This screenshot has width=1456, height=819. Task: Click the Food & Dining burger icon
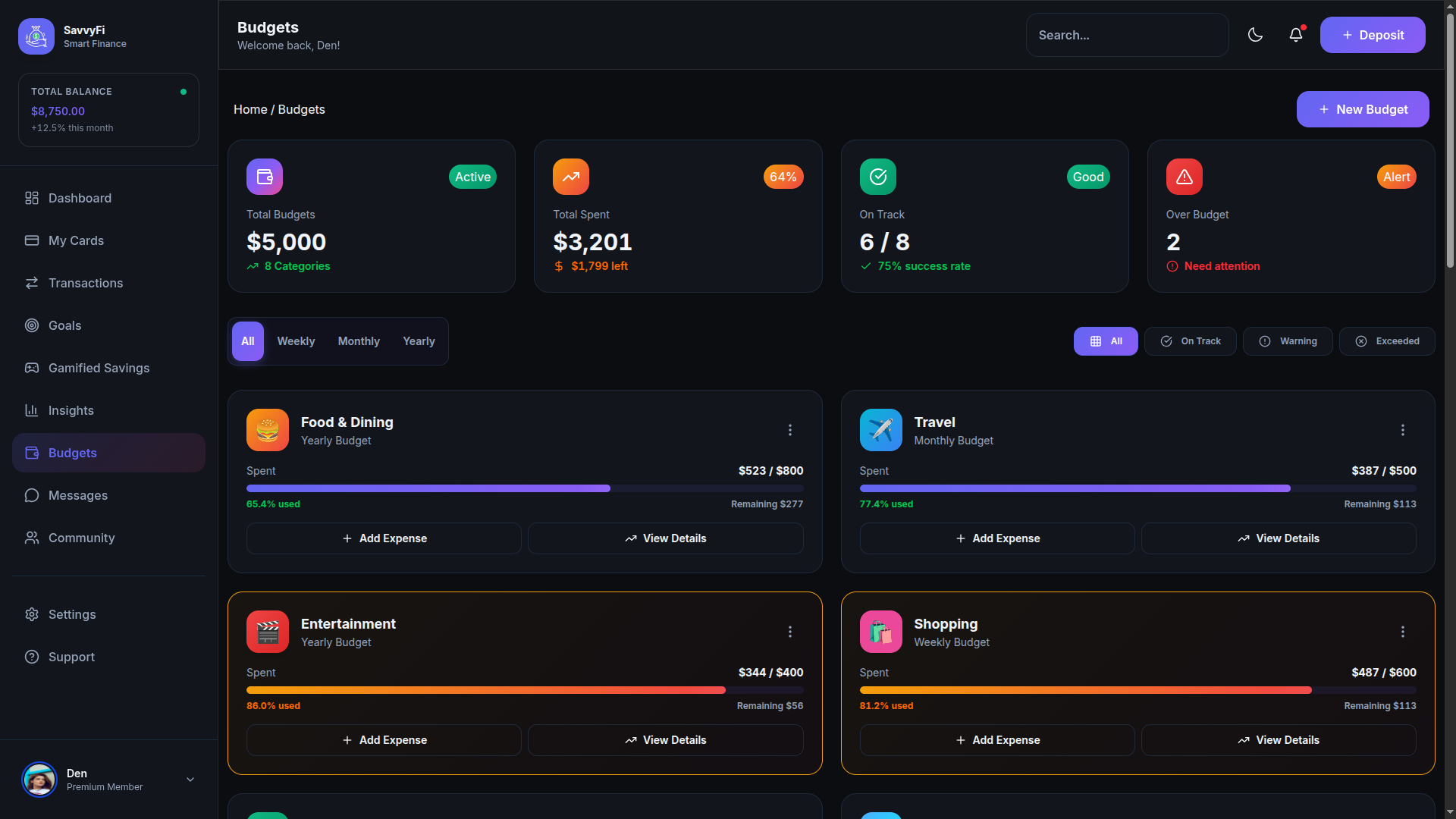pos(268,430)
